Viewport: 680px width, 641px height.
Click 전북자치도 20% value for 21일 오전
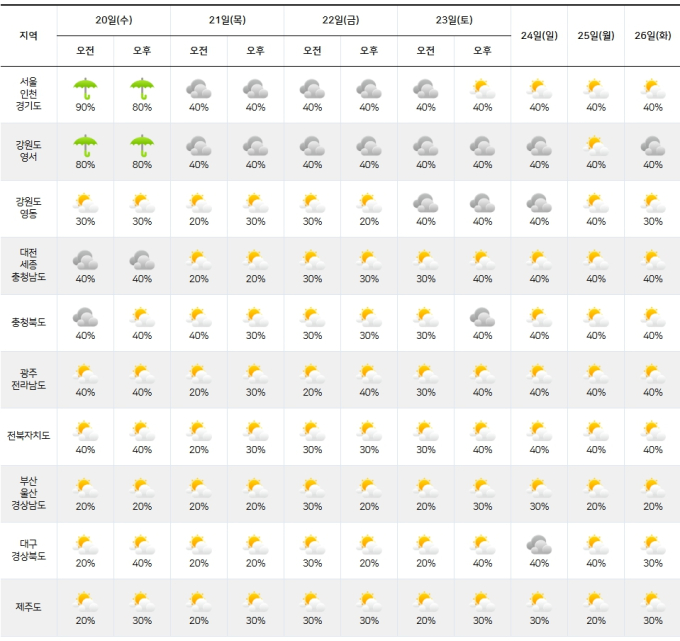[x=199, y=450]
